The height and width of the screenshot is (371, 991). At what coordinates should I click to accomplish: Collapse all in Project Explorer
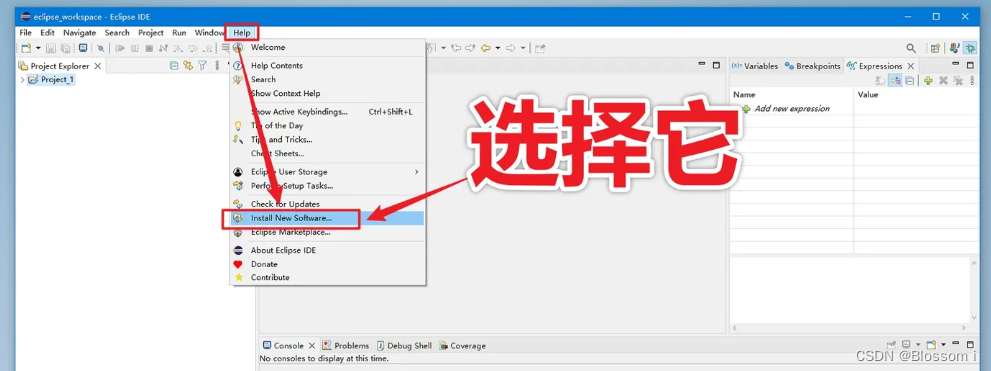pyautogui.click(x=174, y=65)
